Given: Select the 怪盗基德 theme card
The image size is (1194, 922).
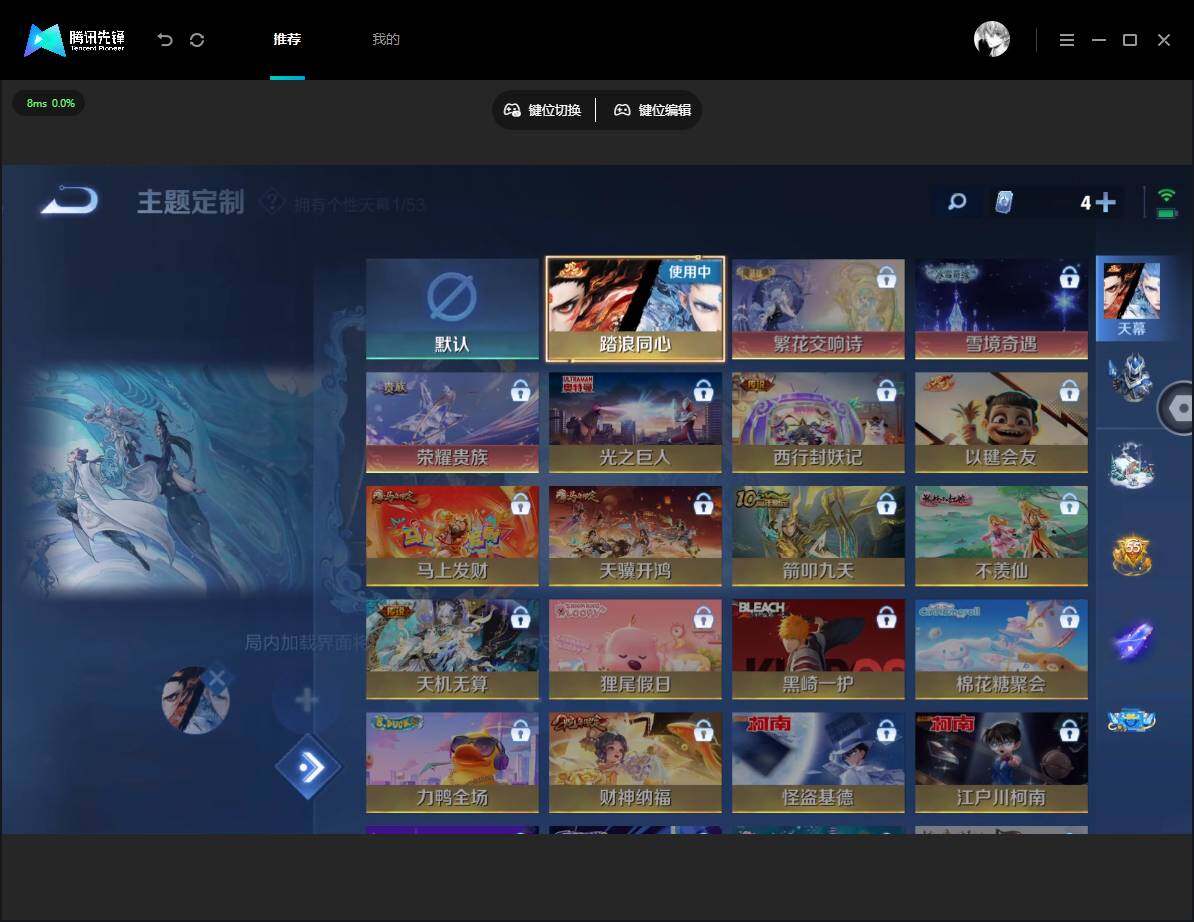Looking at the screenshot, I should (x=818, y=762).
